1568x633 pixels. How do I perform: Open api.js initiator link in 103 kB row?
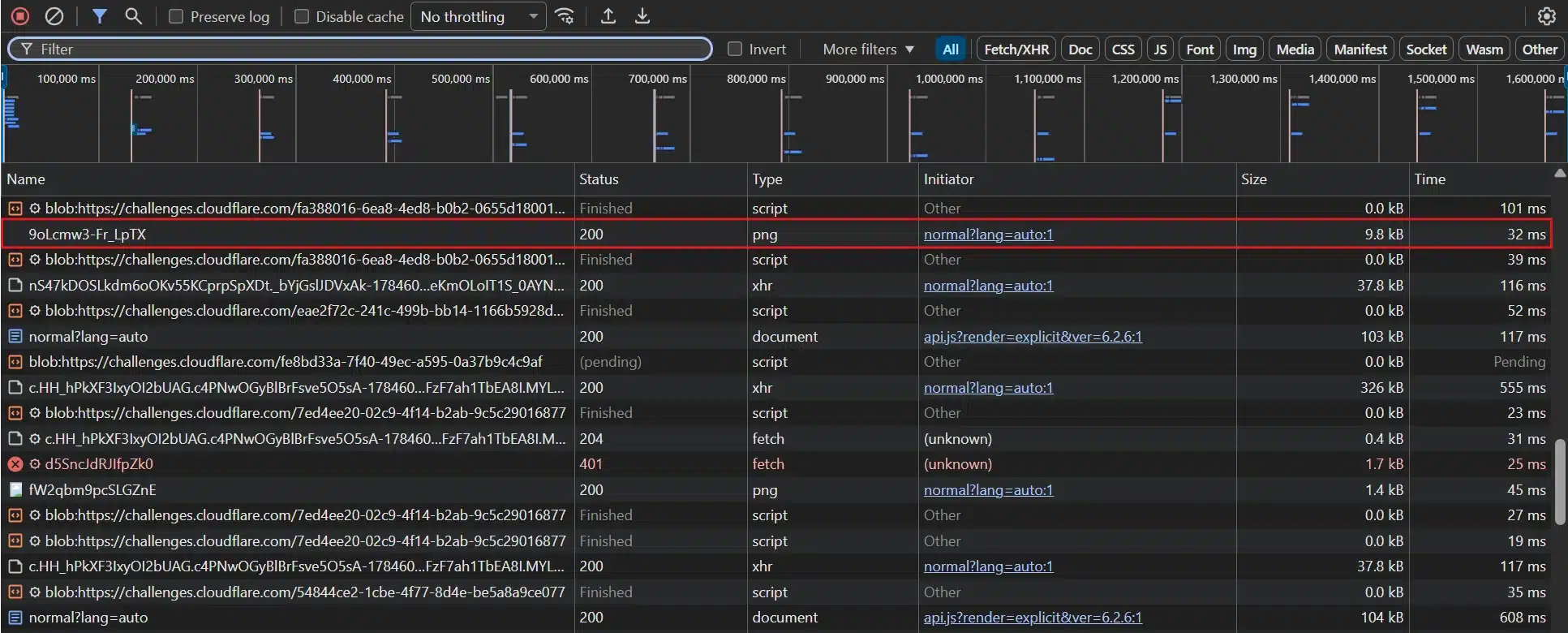pos(1033,336)
